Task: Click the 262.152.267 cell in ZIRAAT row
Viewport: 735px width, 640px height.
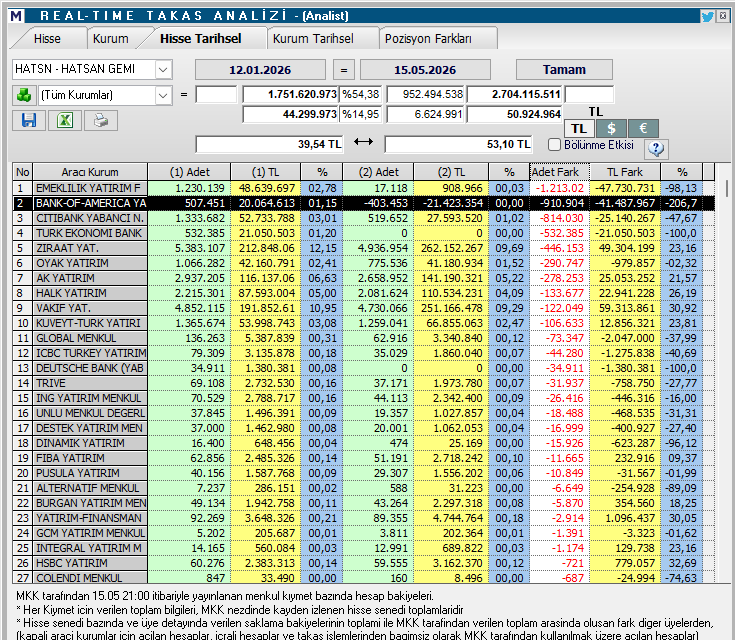Action: (x=451, y=248)
